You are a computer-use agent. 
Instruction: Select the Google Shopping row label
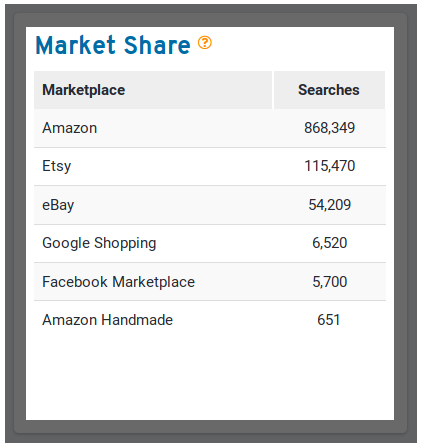[99, 243]
